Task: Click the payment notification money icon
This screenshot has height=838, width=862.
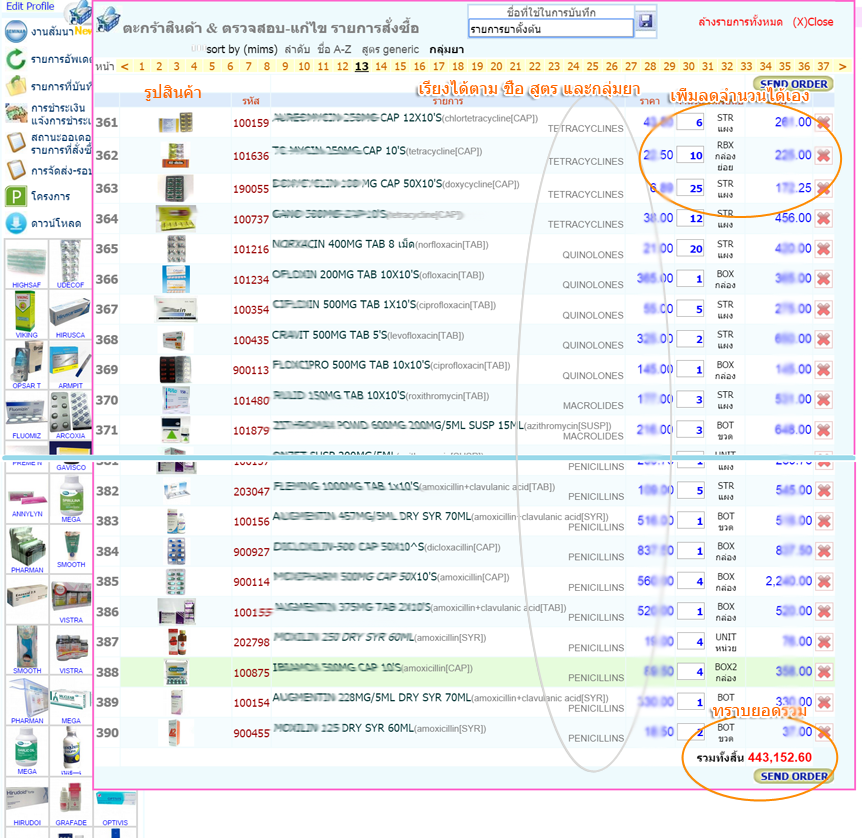Action: [x=16, y=113]
